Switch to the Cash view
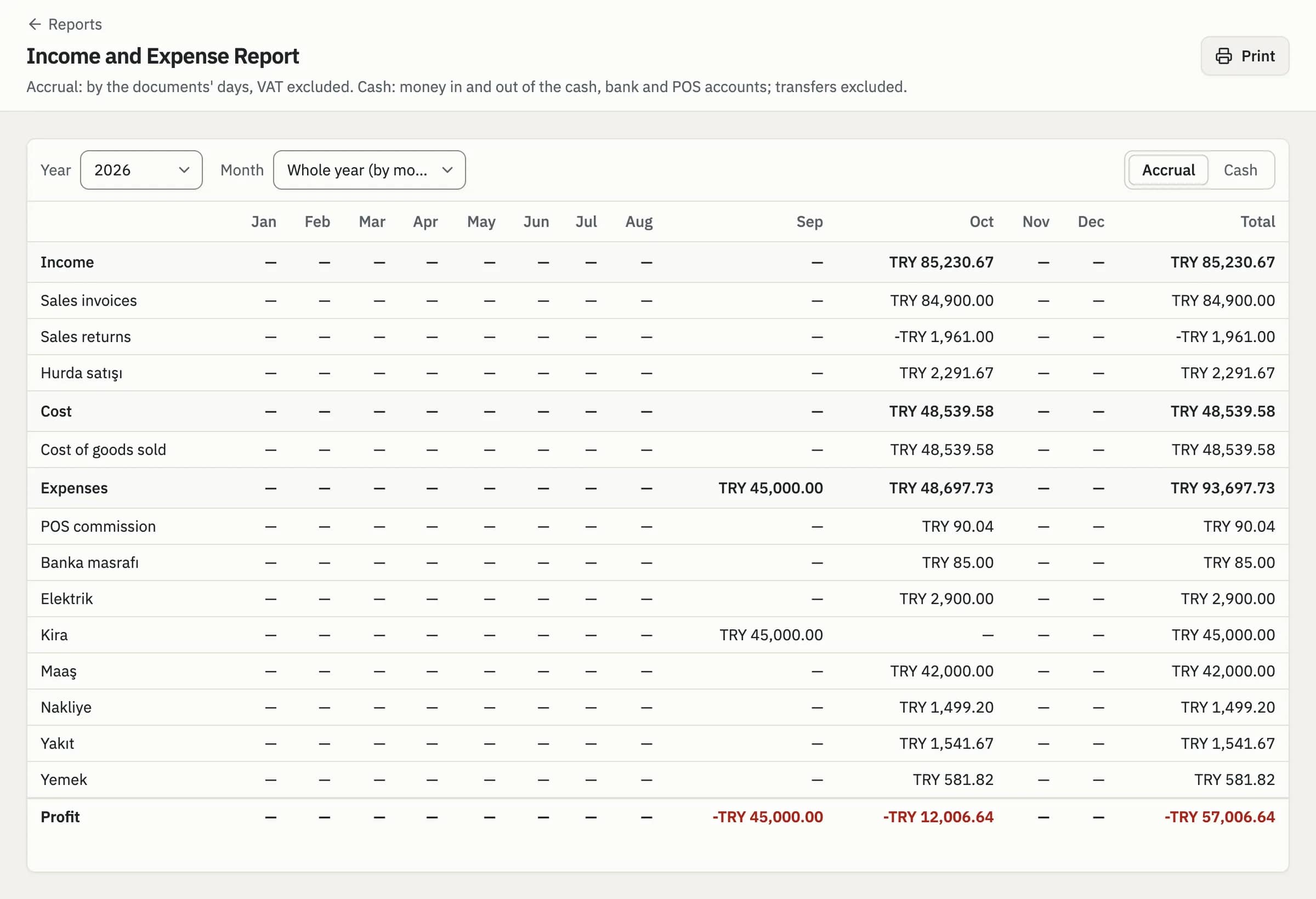Image resolution: width=1316 pixels, height=899 pixels. 1240,170
